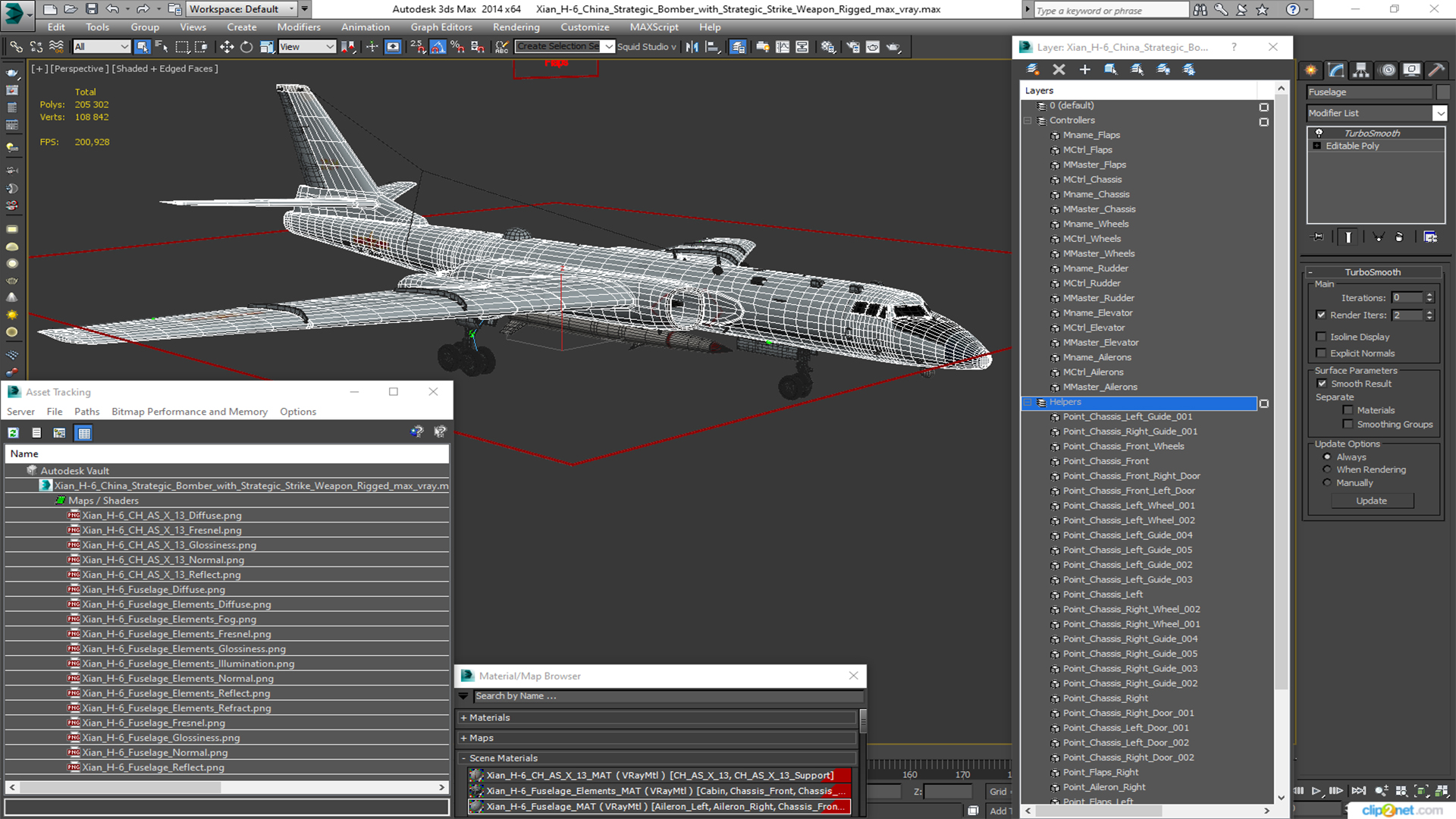Open the MAXScript menu
Screen dimensions: 1456x819
click(654, 27)
